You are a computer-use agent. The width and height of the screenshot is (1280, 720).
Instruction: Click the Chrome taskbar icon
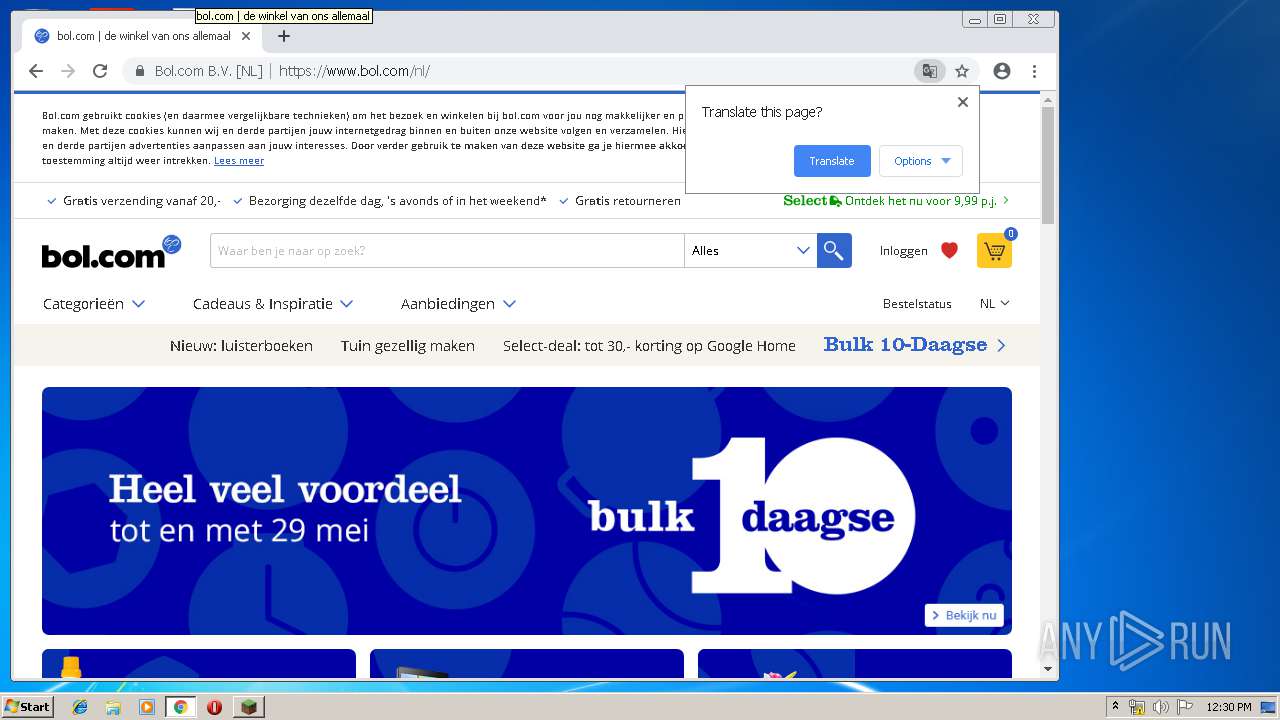coord(181,707)
